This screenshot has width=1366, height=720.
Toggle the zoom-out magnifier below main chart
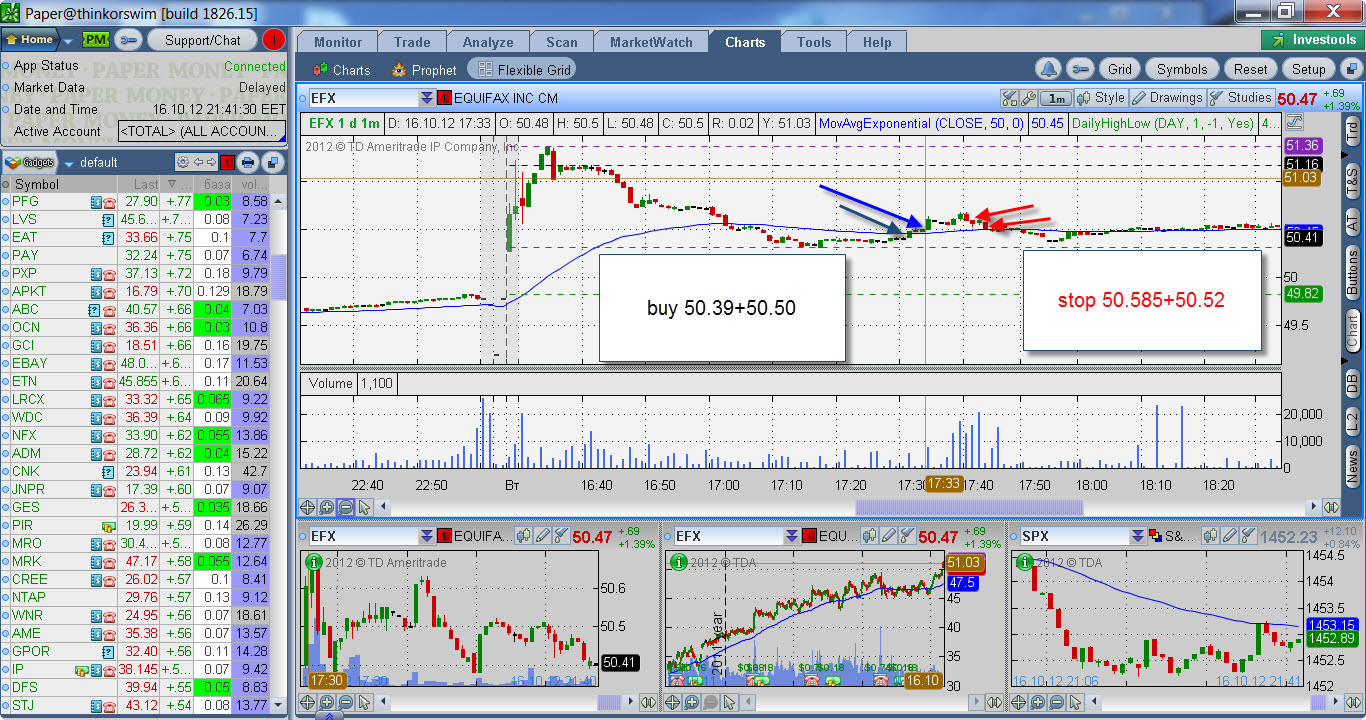point(345,507)
